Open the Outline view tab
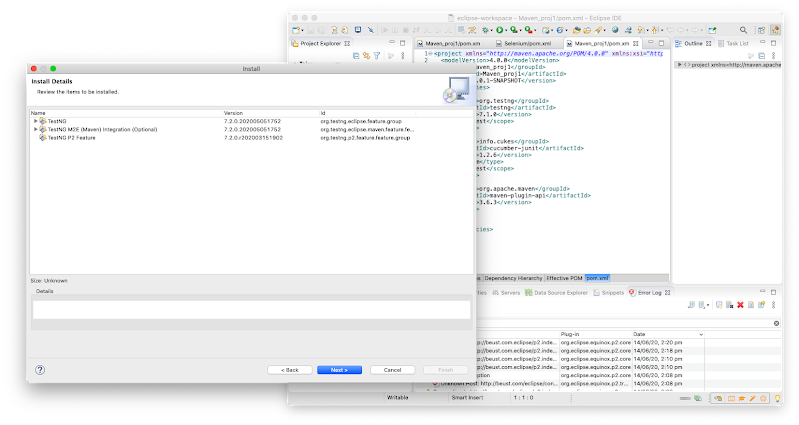The width and height of the screenshot is (799, 425). [x=693, y=44]
